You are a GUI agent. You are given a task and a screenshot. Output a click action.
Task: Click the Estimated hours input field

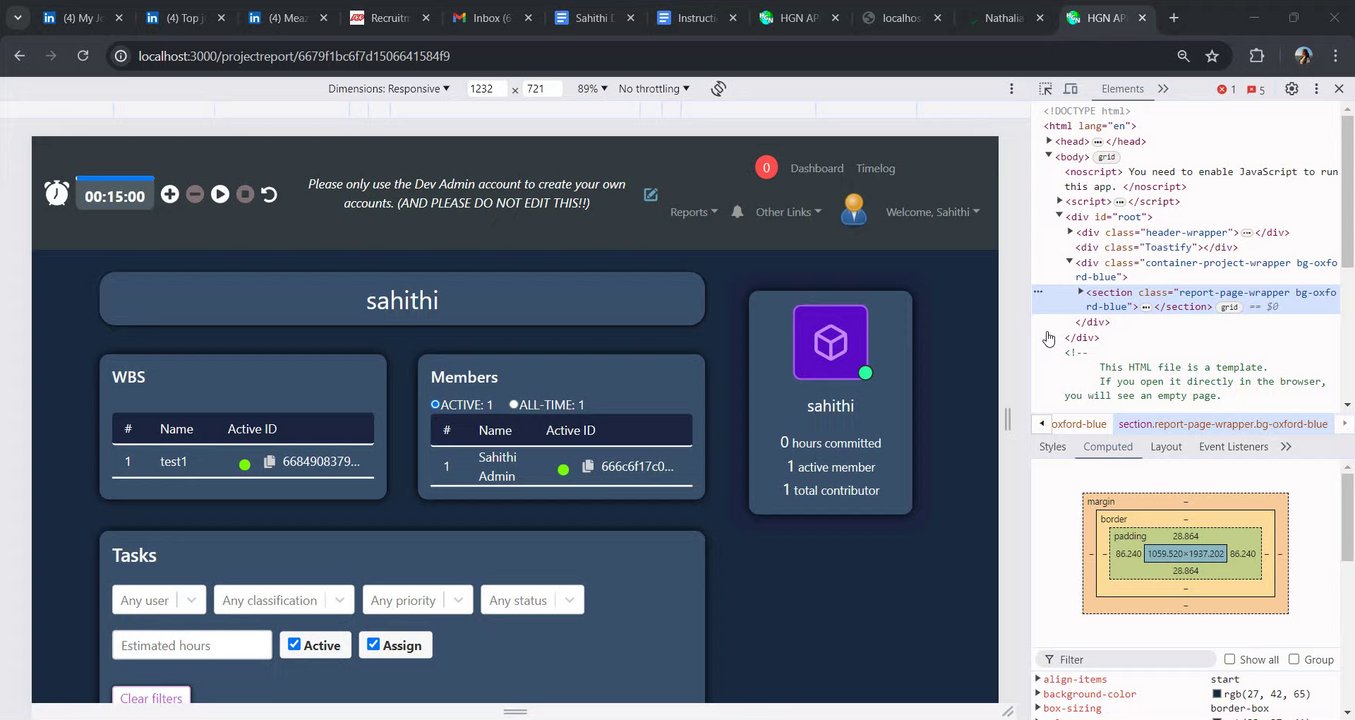(x=192, y=645)
